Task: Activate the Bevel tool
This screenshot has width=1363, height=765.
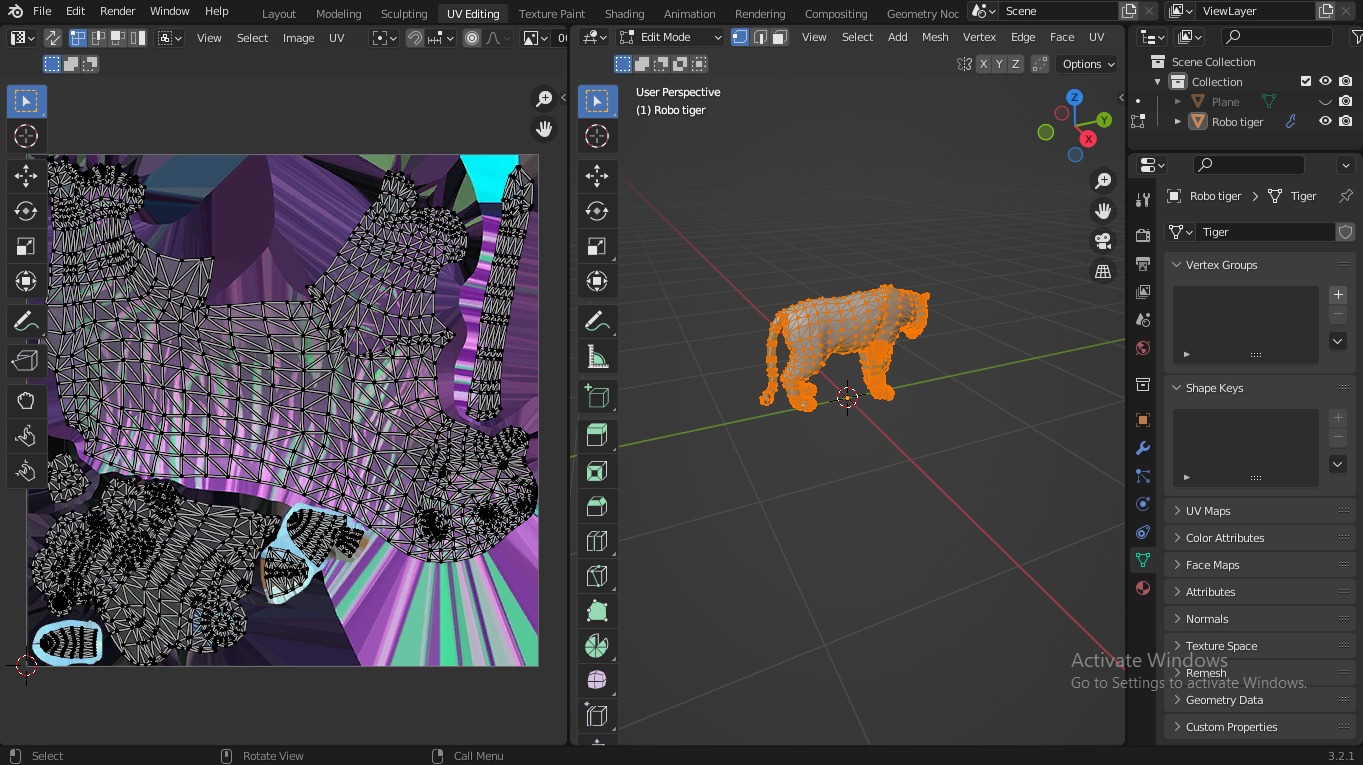Action: coord(597,506)
